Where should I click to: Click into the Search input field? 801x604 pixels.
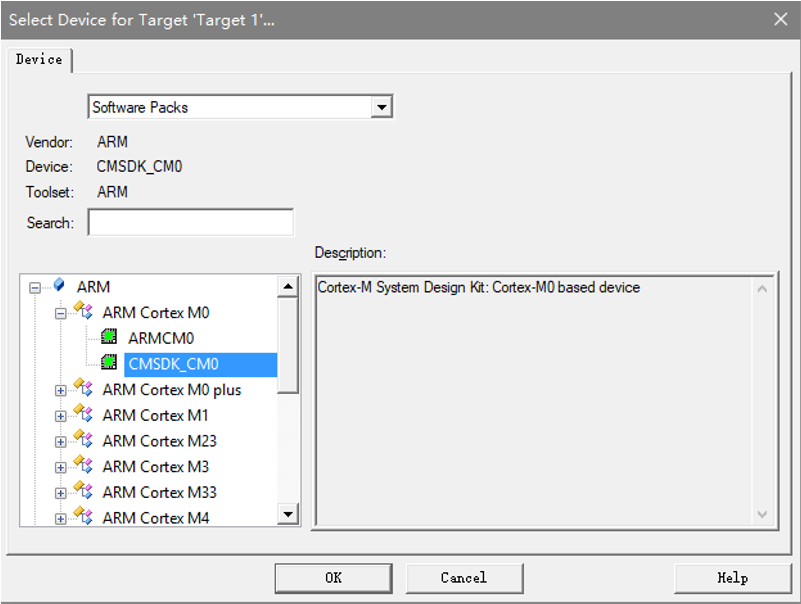click(190, 222)
